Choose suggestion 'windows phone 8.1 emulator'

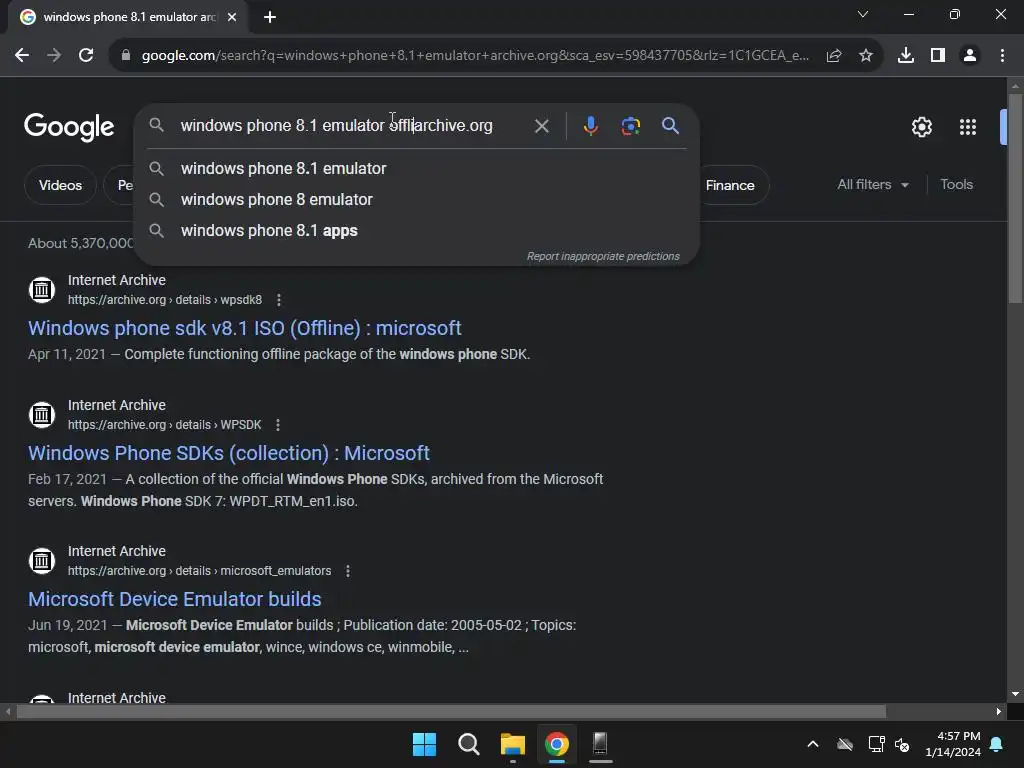416,168
